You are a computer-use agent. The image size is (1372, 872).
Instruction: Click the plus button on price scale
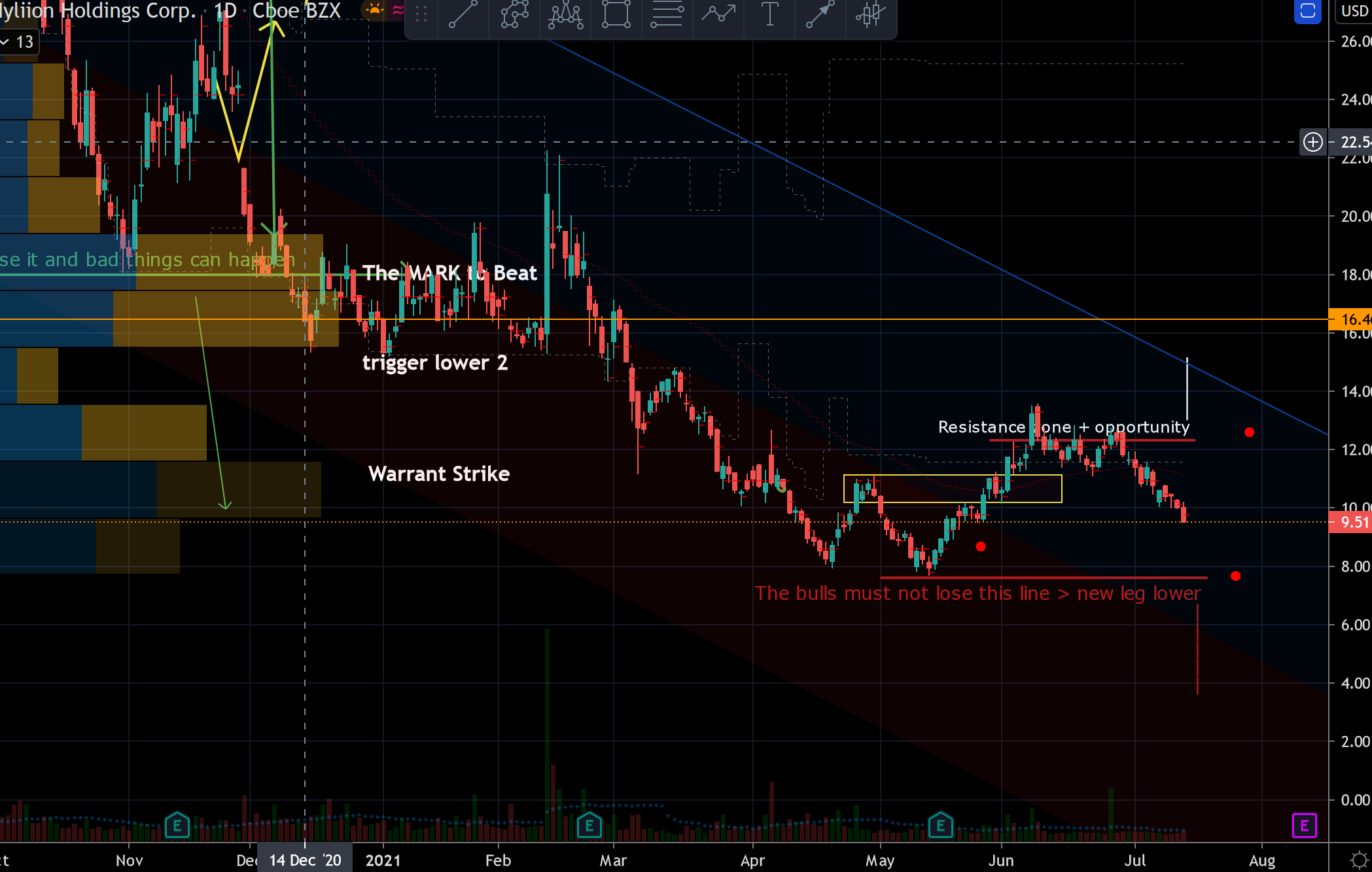pos(1312,142)
